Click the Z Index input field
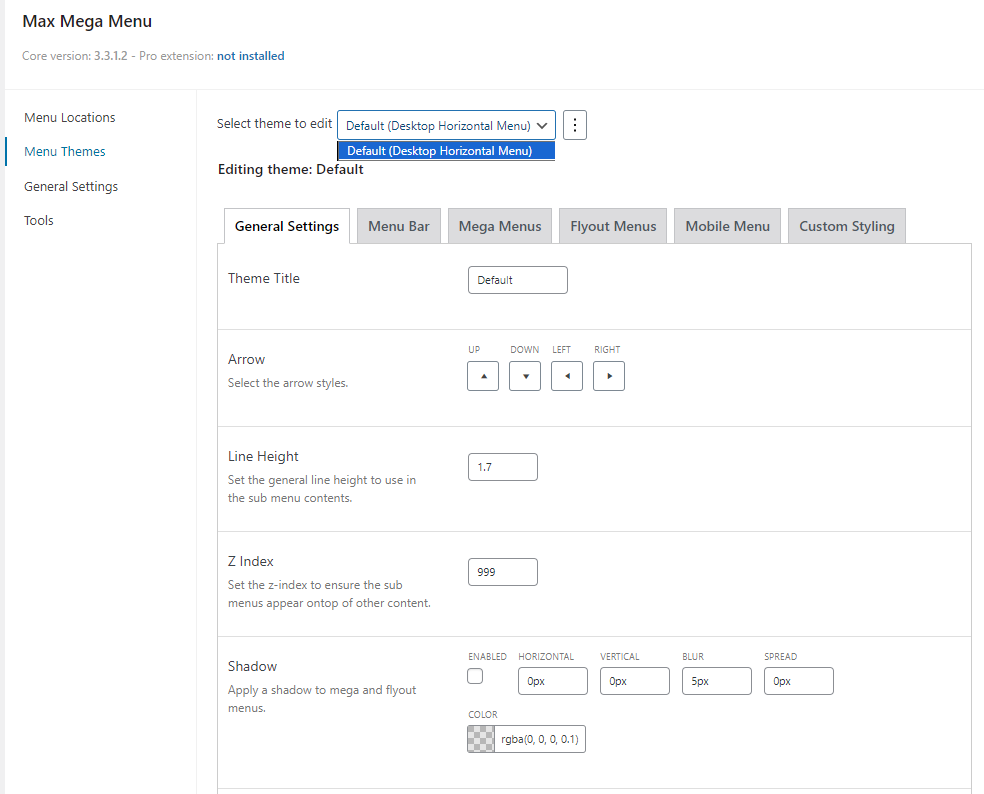984x794 pixels. pyautogui.click(x=503, y=572)
